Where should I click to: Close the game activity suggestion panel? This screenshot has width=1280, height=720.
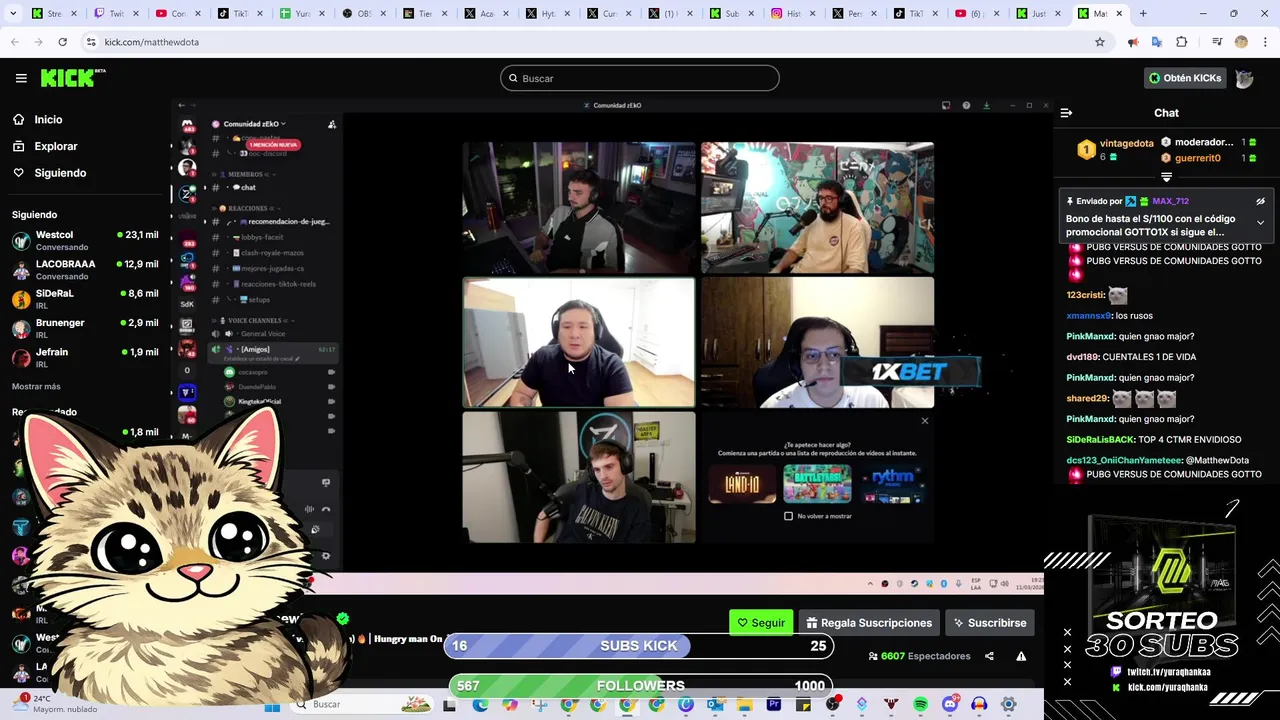924,421
